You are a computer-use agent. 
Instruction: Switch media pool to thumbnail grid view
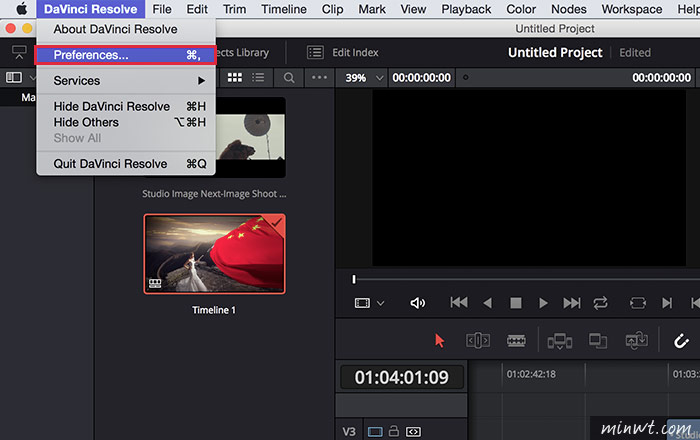point(235,78)
